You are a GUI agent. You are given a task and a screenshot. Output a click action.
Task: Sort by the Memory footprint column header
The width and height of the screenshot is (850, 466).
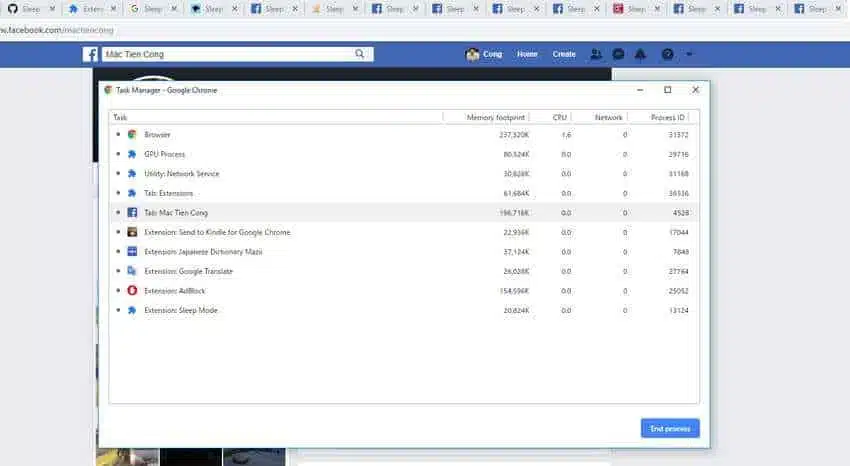495,117
